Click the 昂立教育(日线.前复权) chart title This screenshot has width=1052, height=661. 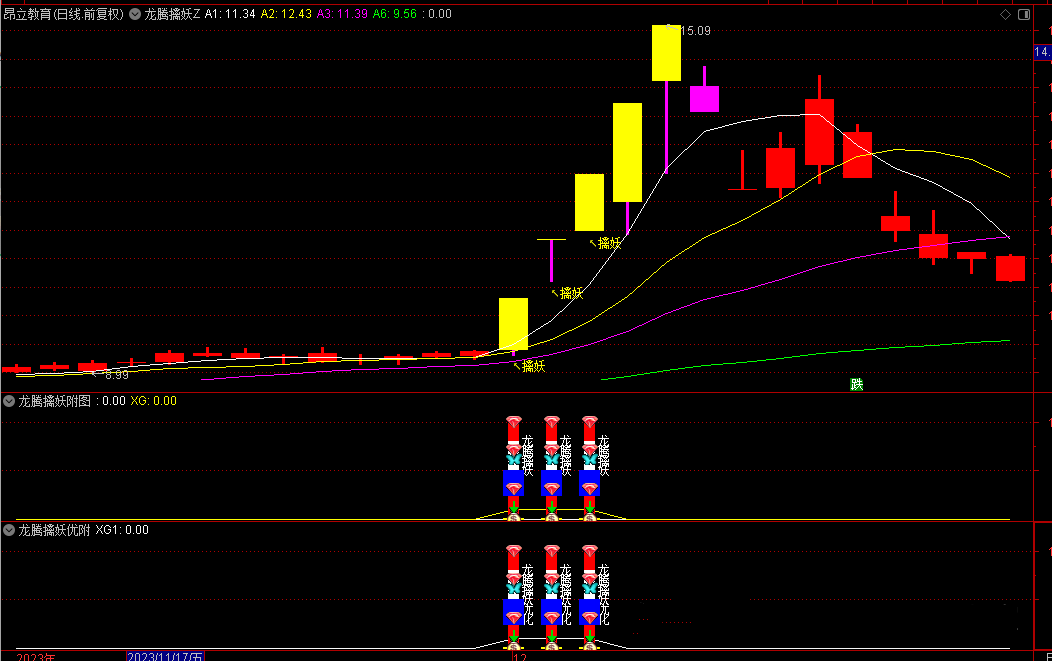pyautogui.click(x=64, y=14)
